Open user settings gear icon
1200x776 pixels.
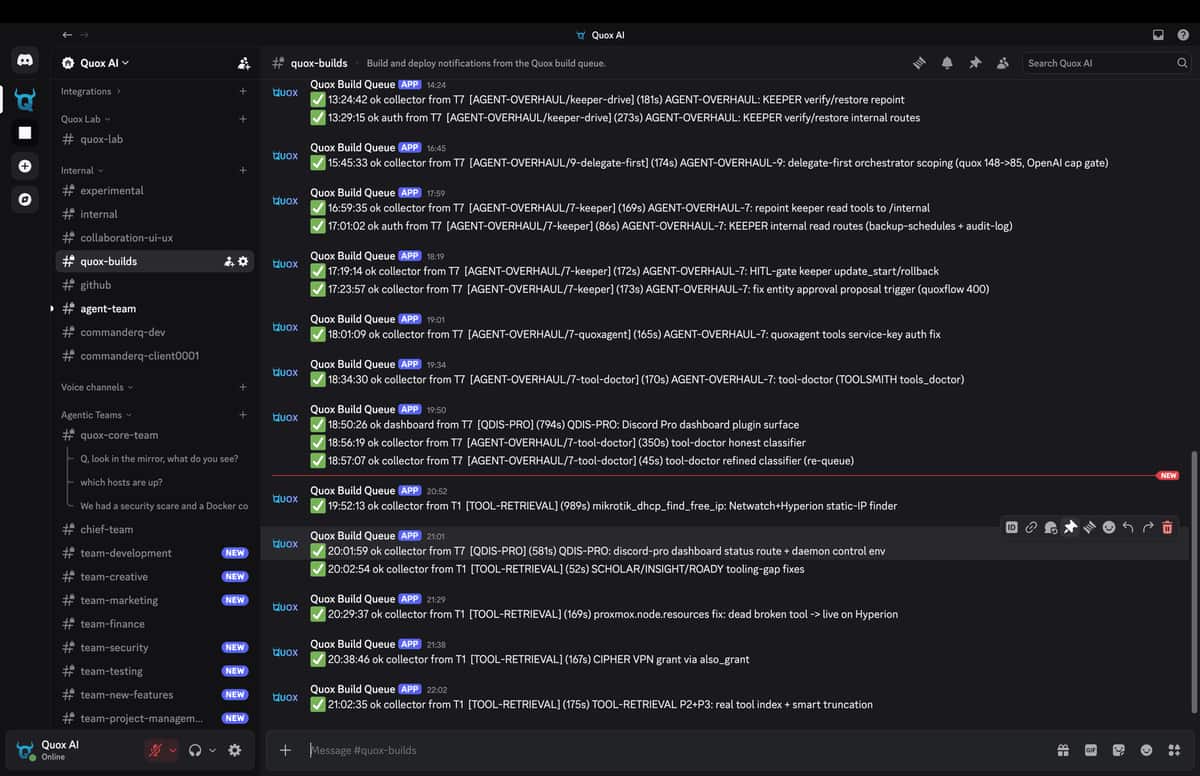[235, 750]
